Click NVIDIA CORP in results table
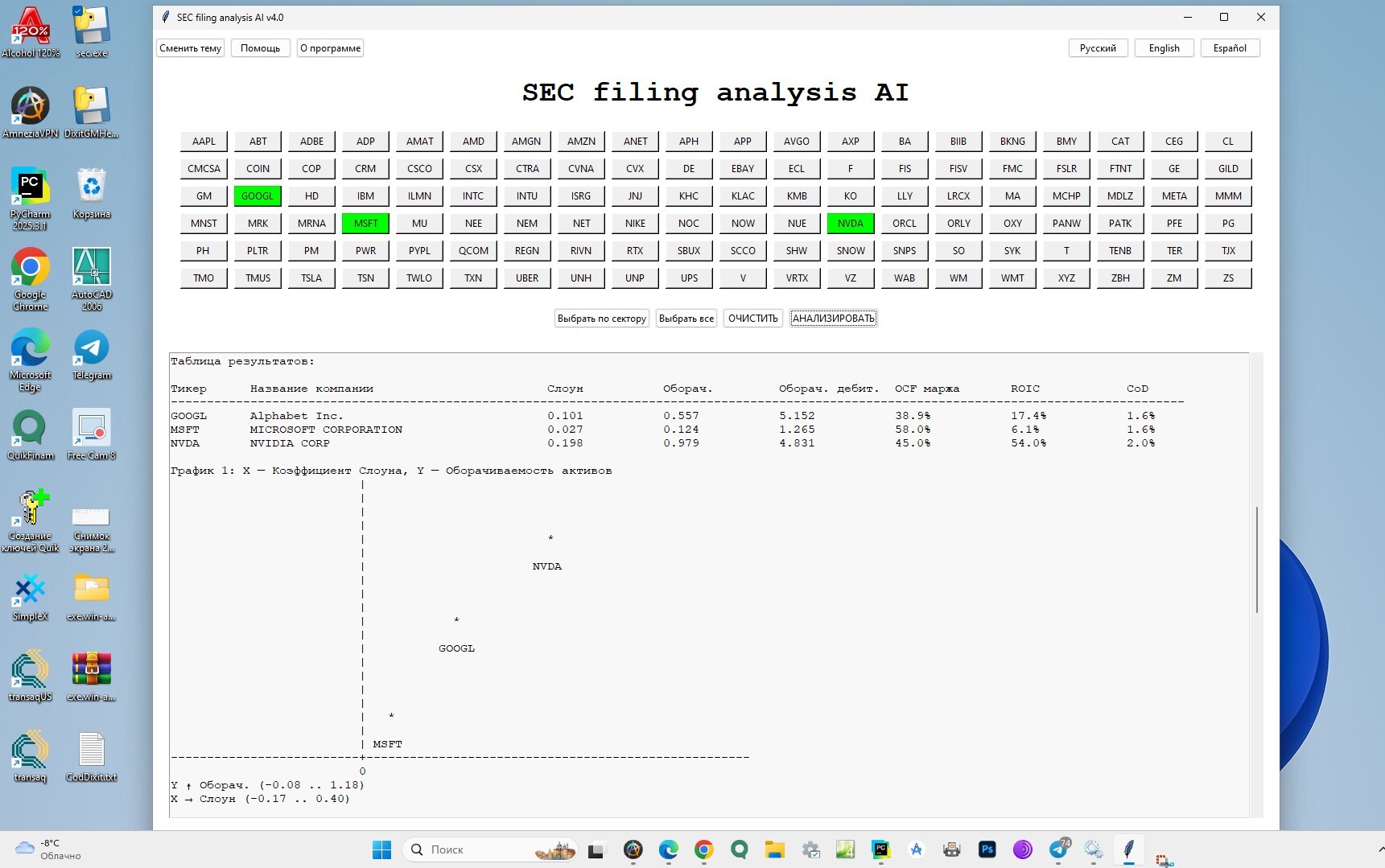Viewport: 1385px width, 868px height. click(290, 443)
